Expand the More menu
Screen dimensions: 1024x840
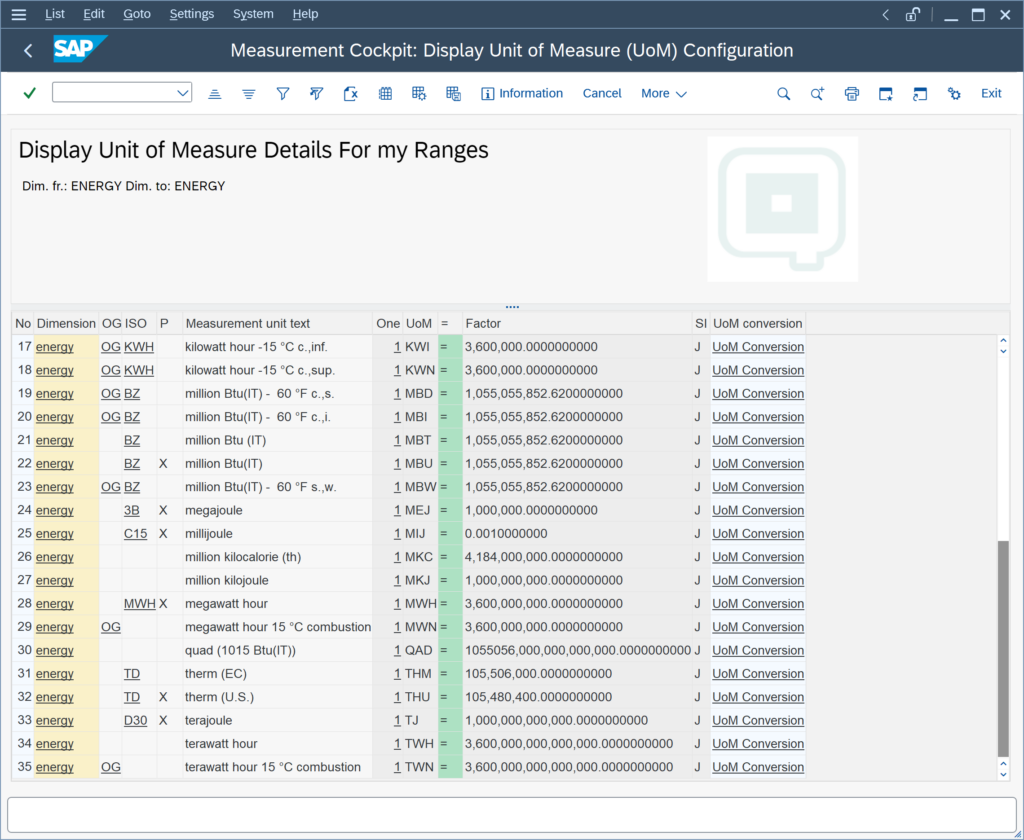click(x=664, y=93)
